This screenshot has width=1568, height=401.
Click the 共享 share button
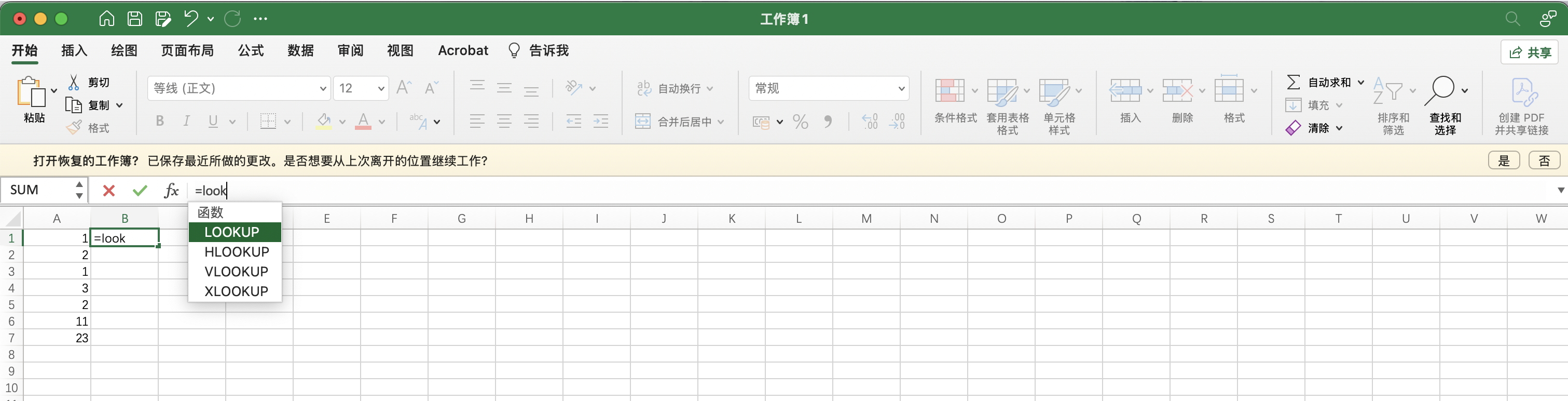(x=1529, y=52)
